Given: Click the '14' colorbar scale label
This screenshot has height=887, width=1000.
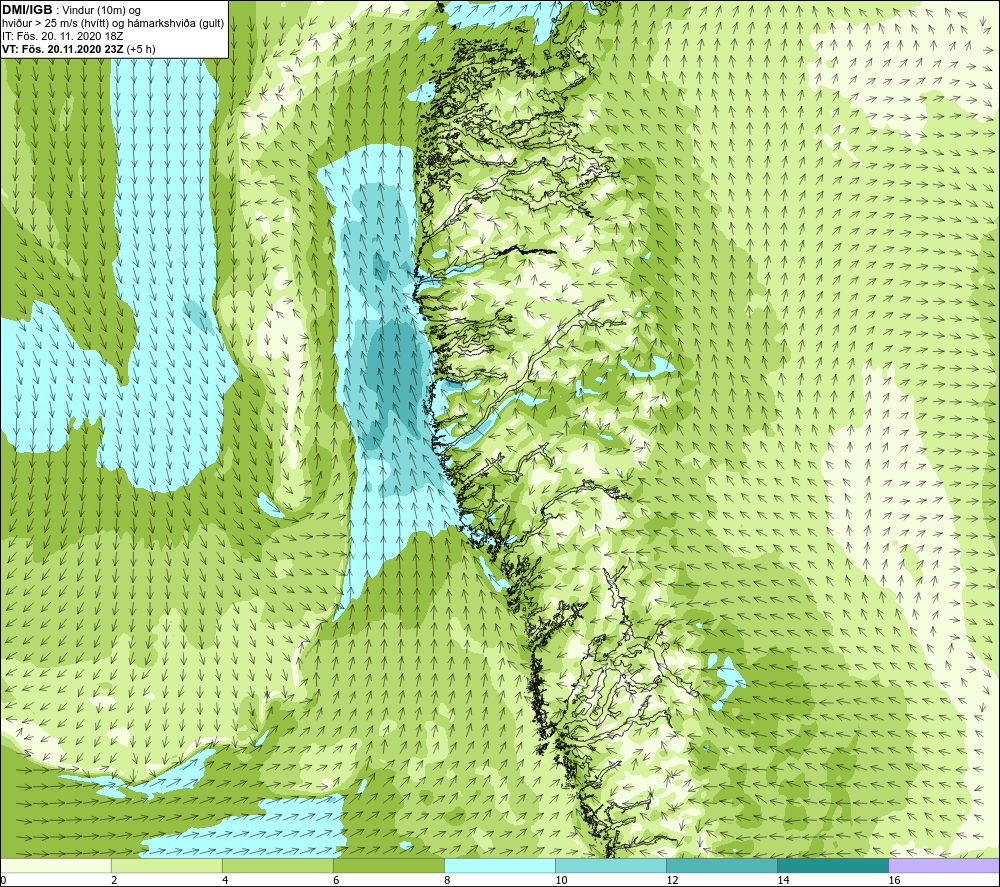Looking at the screenshot, I should point(783,881).
